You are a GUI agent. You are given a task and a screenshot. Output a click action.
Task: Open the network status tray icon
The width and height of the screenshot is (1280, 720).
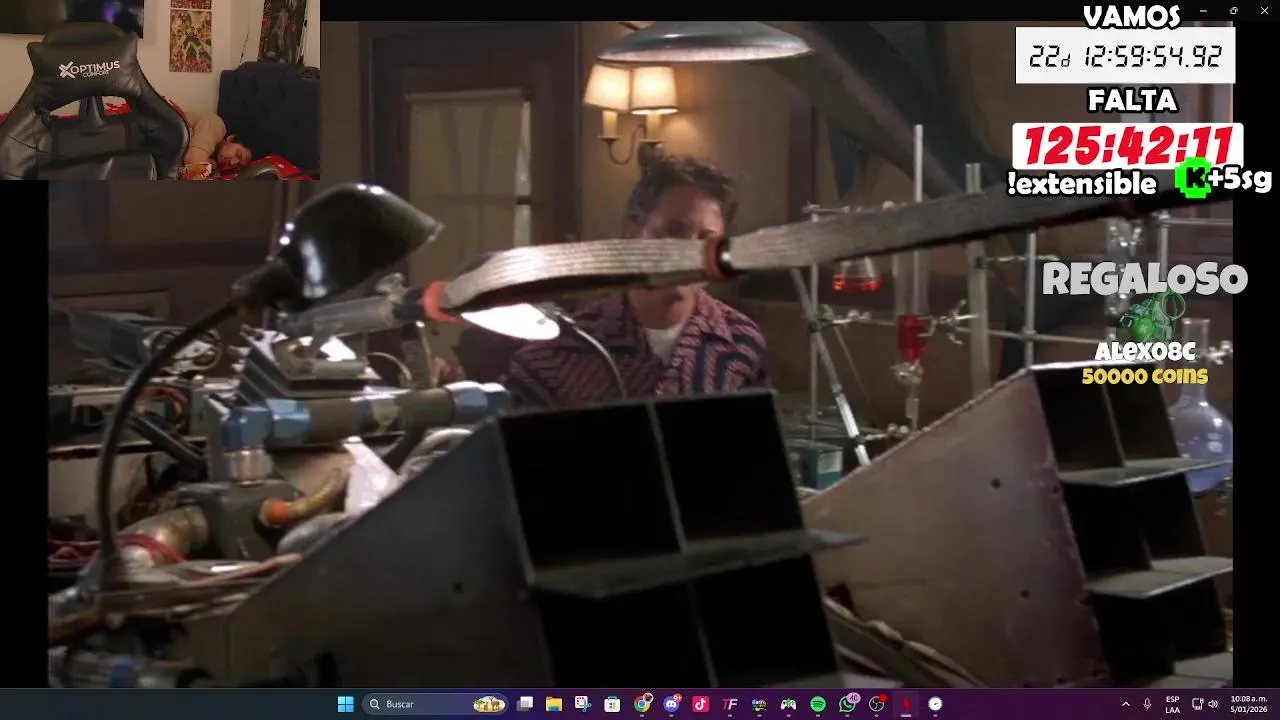1198,704
